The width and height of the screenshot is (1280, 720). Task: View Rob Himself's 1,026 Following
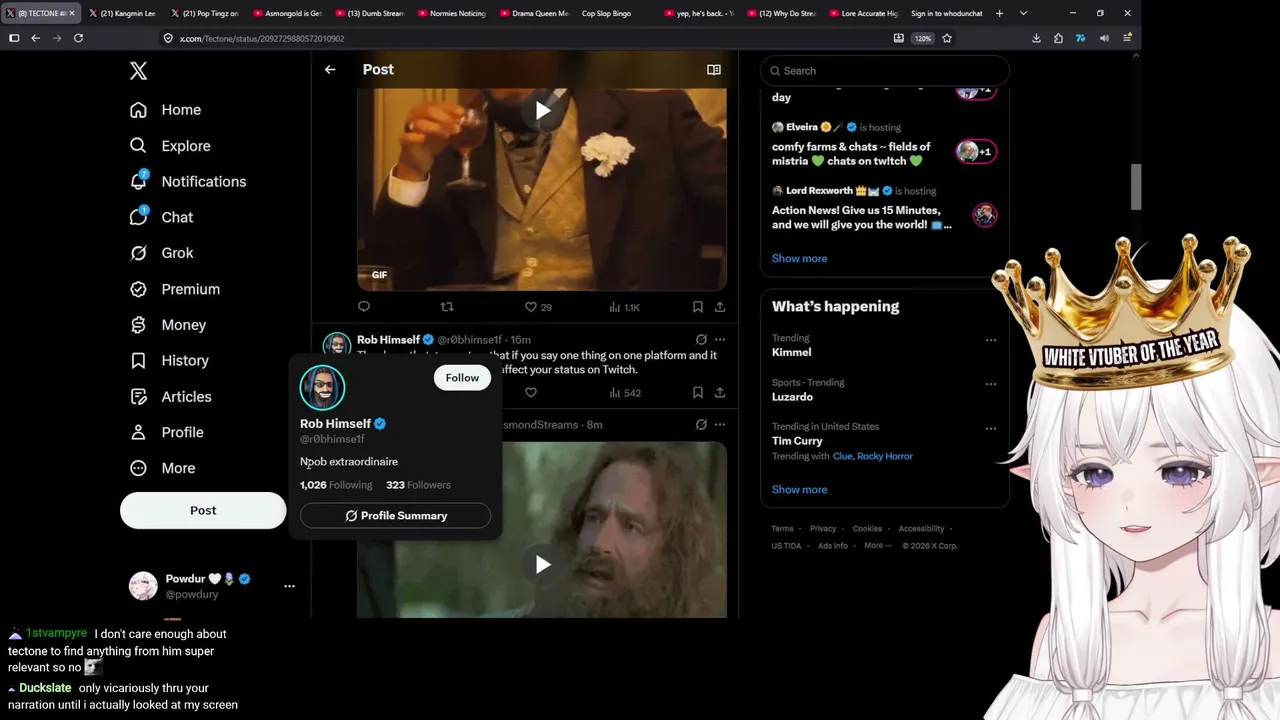point(336,485)
